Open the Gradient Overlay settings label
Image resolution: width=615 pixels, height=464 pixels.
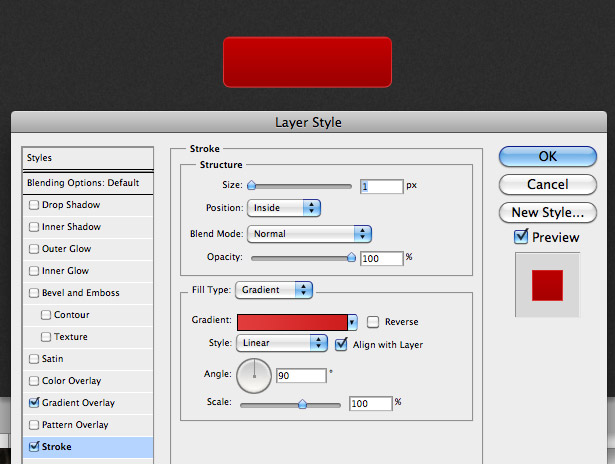point(78,402)
